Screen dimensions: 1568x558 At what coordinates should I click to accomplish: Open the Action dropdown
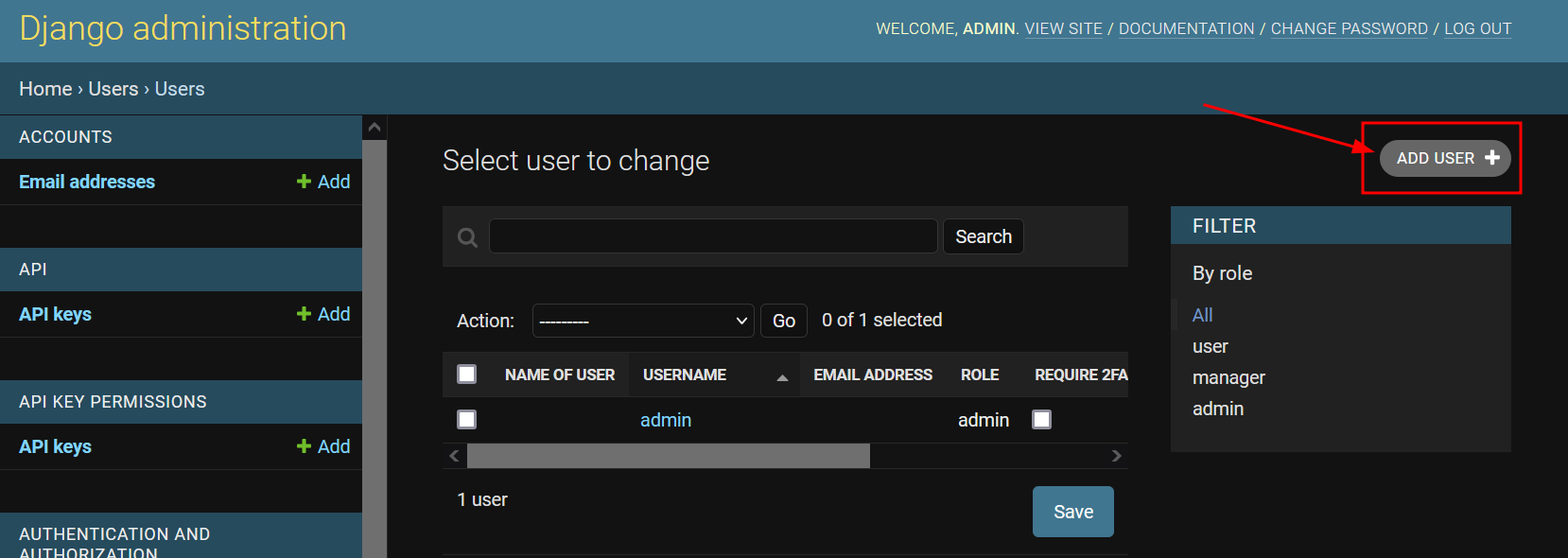(x=643, y=321)
